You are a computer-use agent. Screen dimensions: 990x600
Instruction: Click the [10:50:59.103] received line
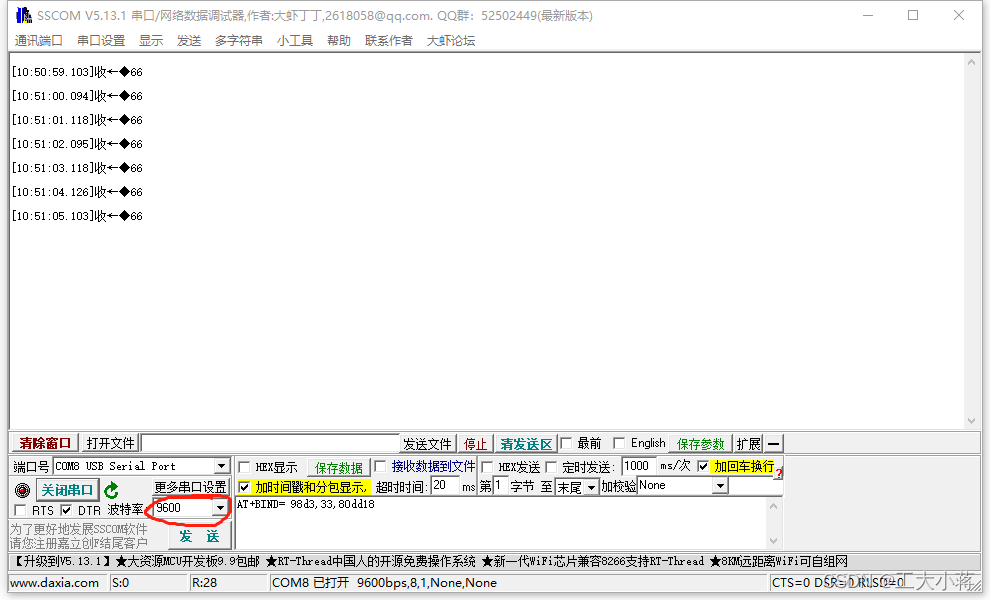(78, 72)
